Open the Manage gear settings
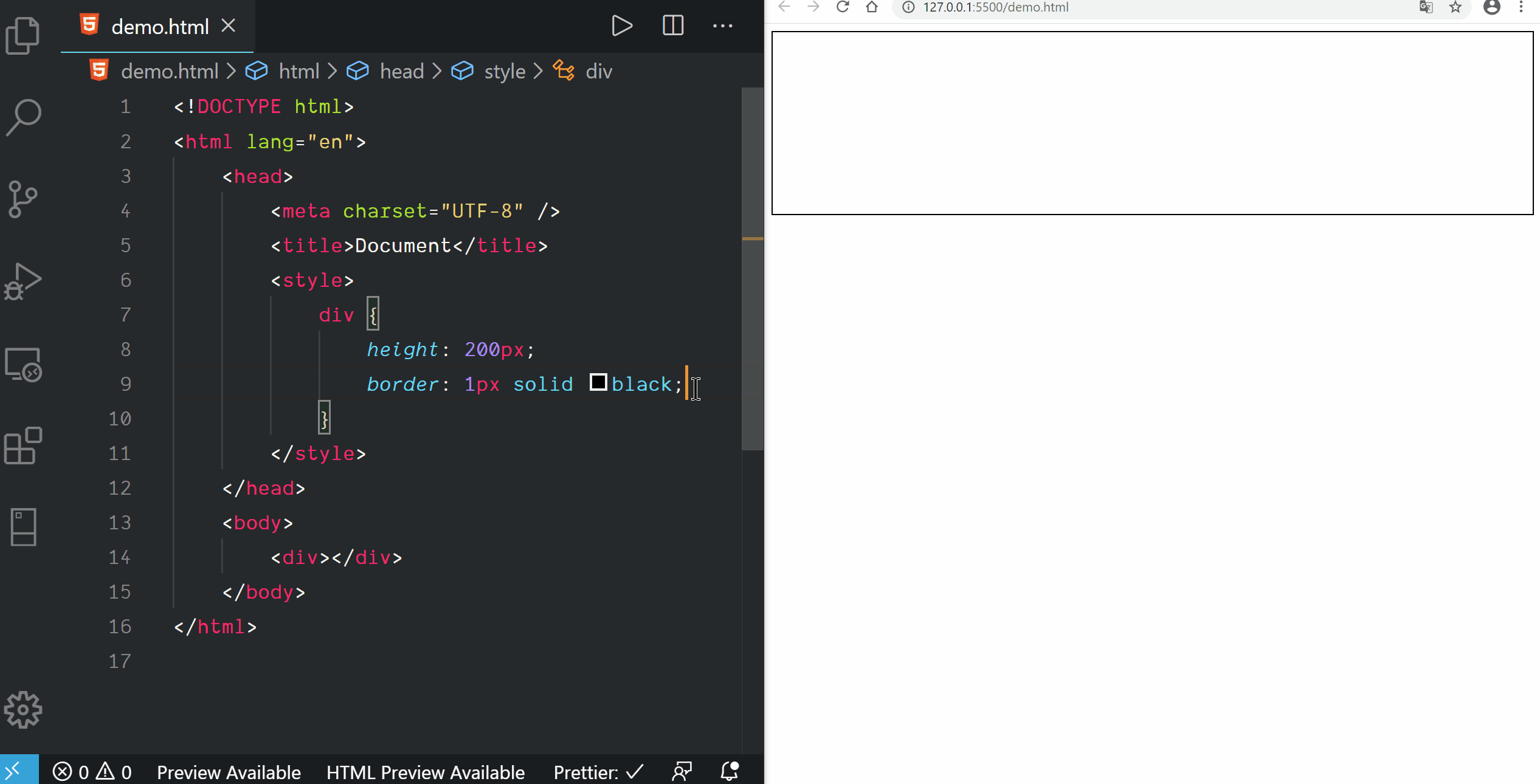Screen dimensions: 1540x784 click(x=23, y=709)
